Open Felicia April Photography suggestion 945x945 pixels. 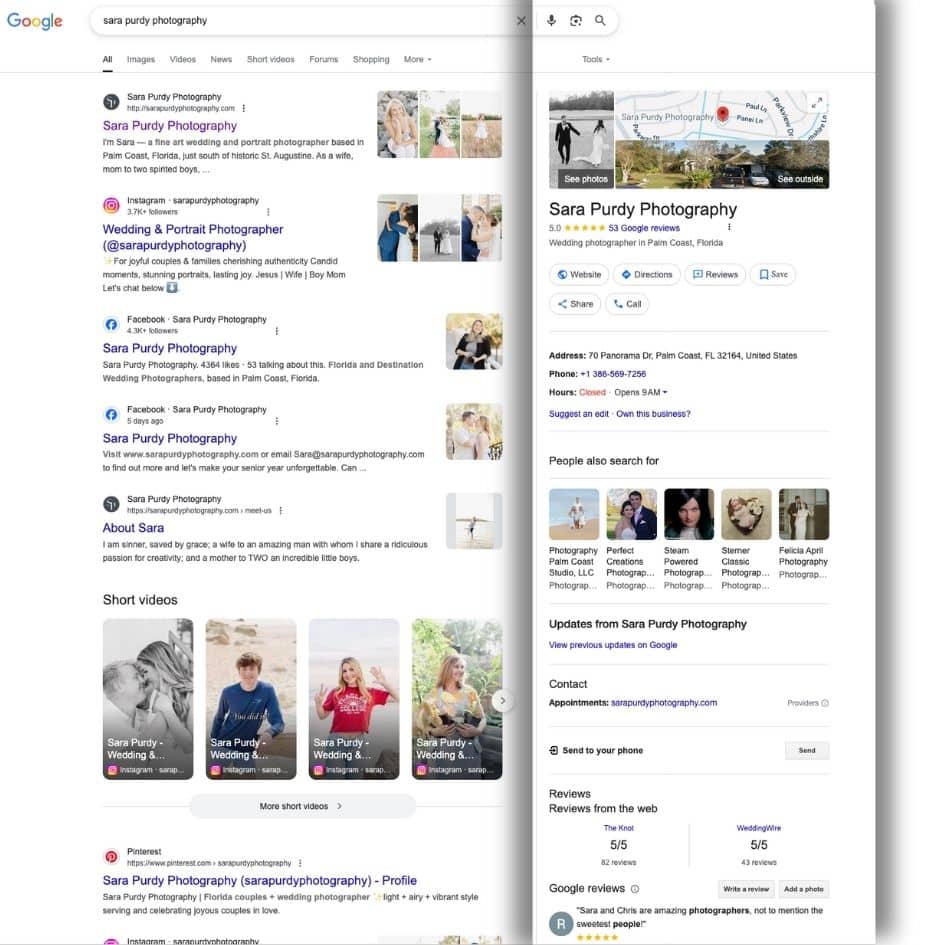(804, 535)
